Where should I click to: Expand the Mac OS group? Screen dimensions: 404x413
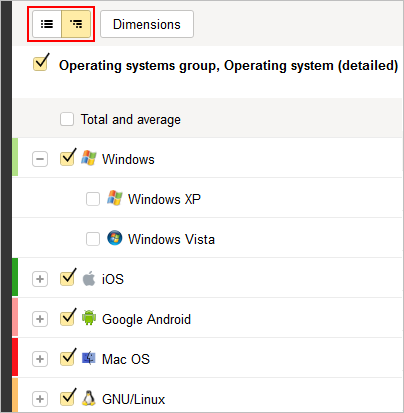[40, 359]
